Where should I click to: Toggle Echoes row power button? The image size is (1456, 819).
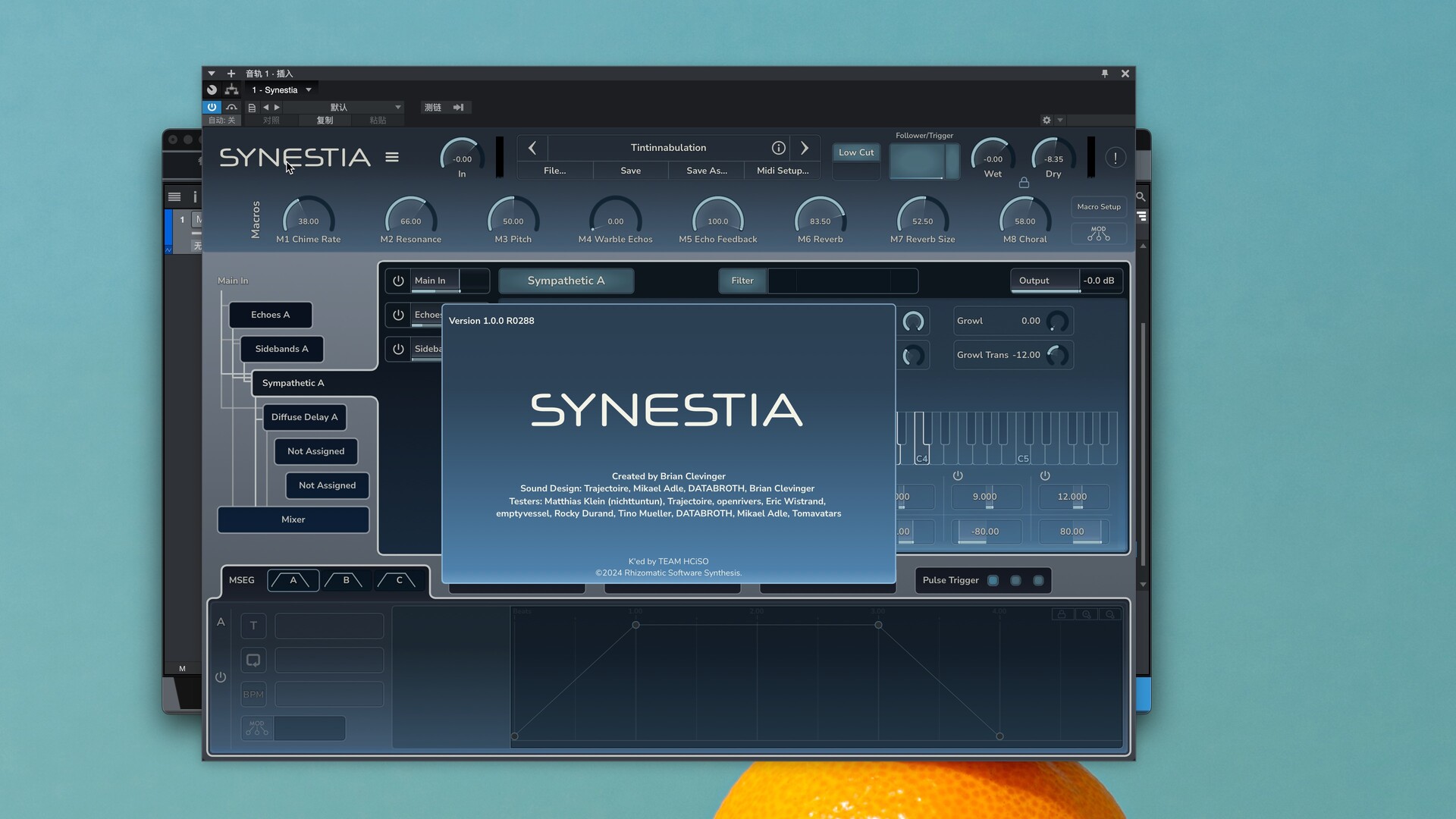[398, 315]
